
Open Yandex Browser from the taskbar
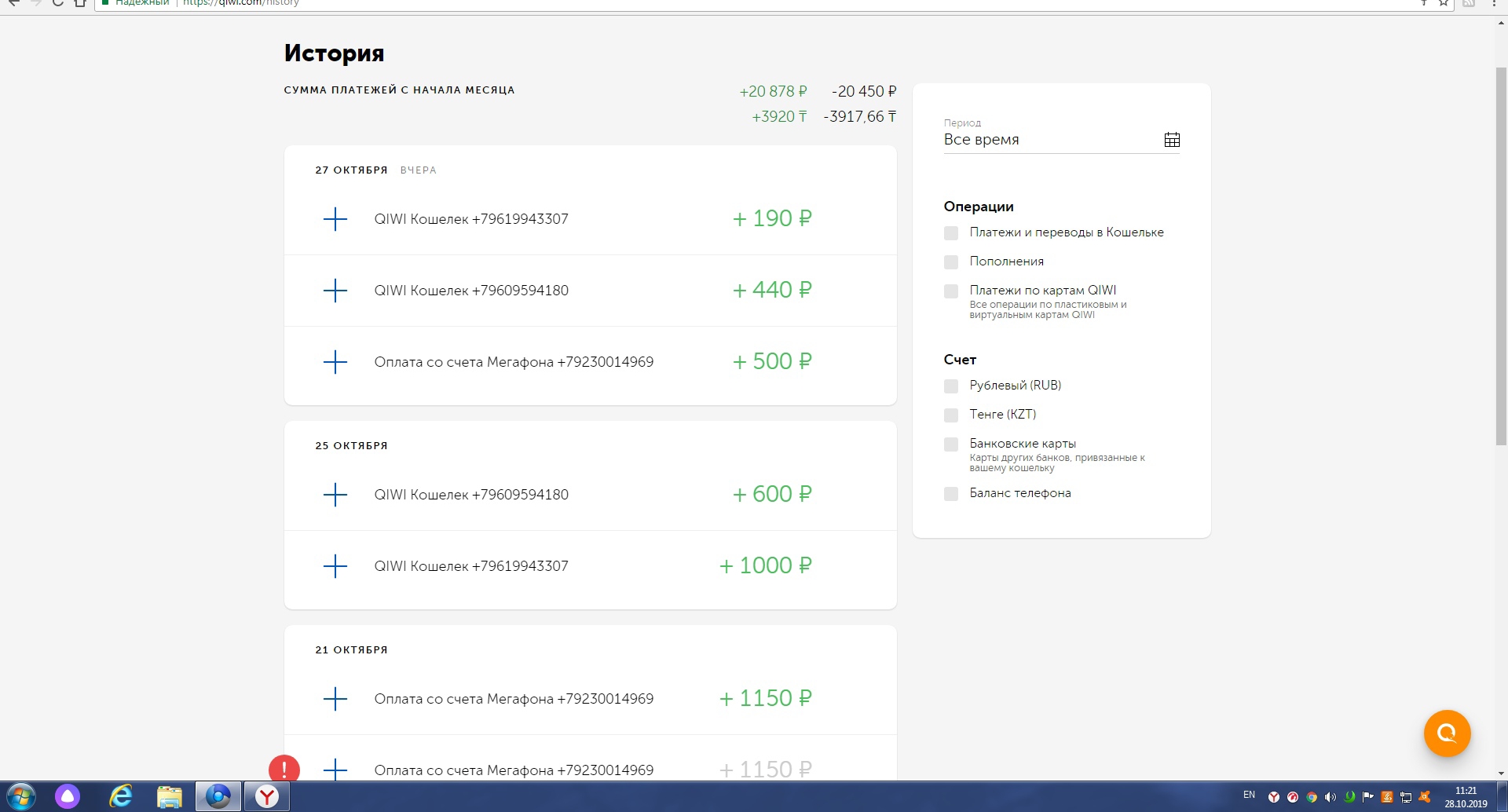tap(267, 796)
